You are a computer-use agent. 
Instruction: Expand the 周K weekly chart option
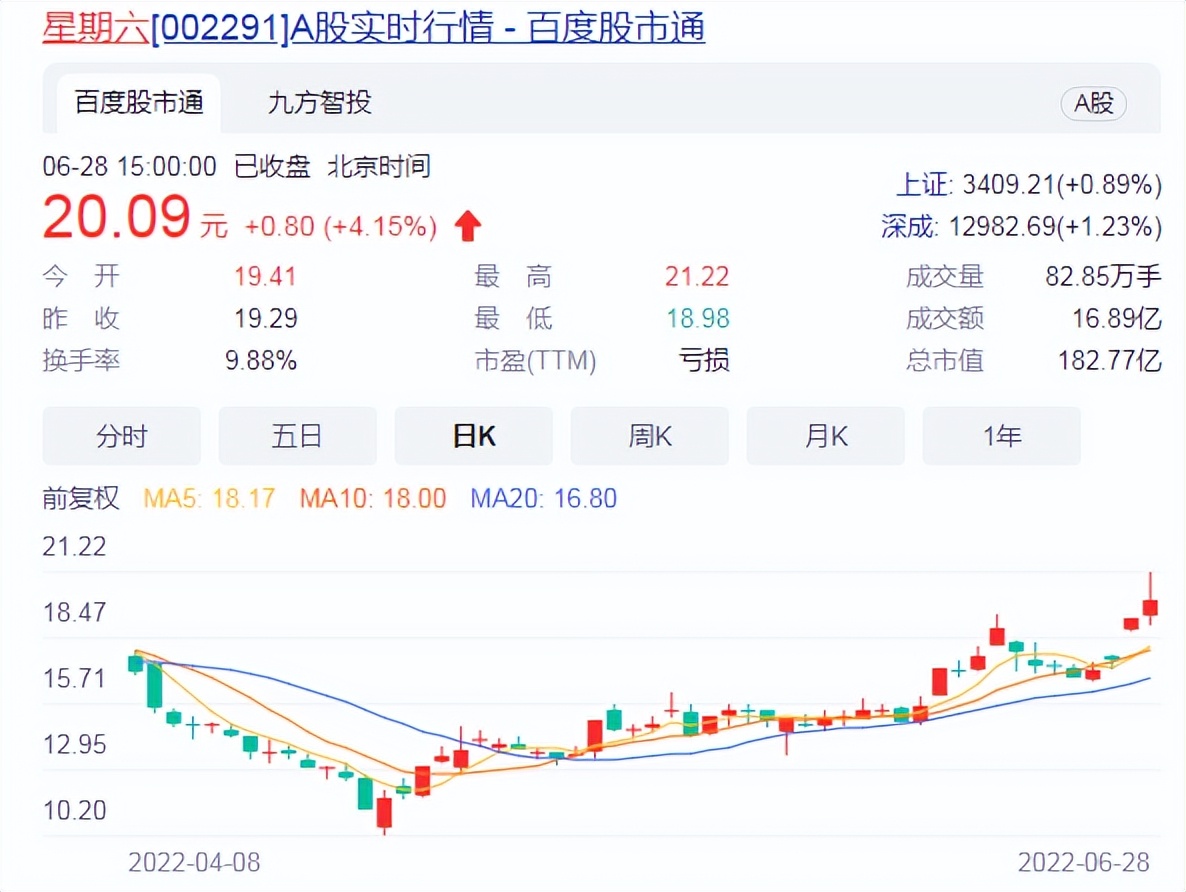click(649, 435)
